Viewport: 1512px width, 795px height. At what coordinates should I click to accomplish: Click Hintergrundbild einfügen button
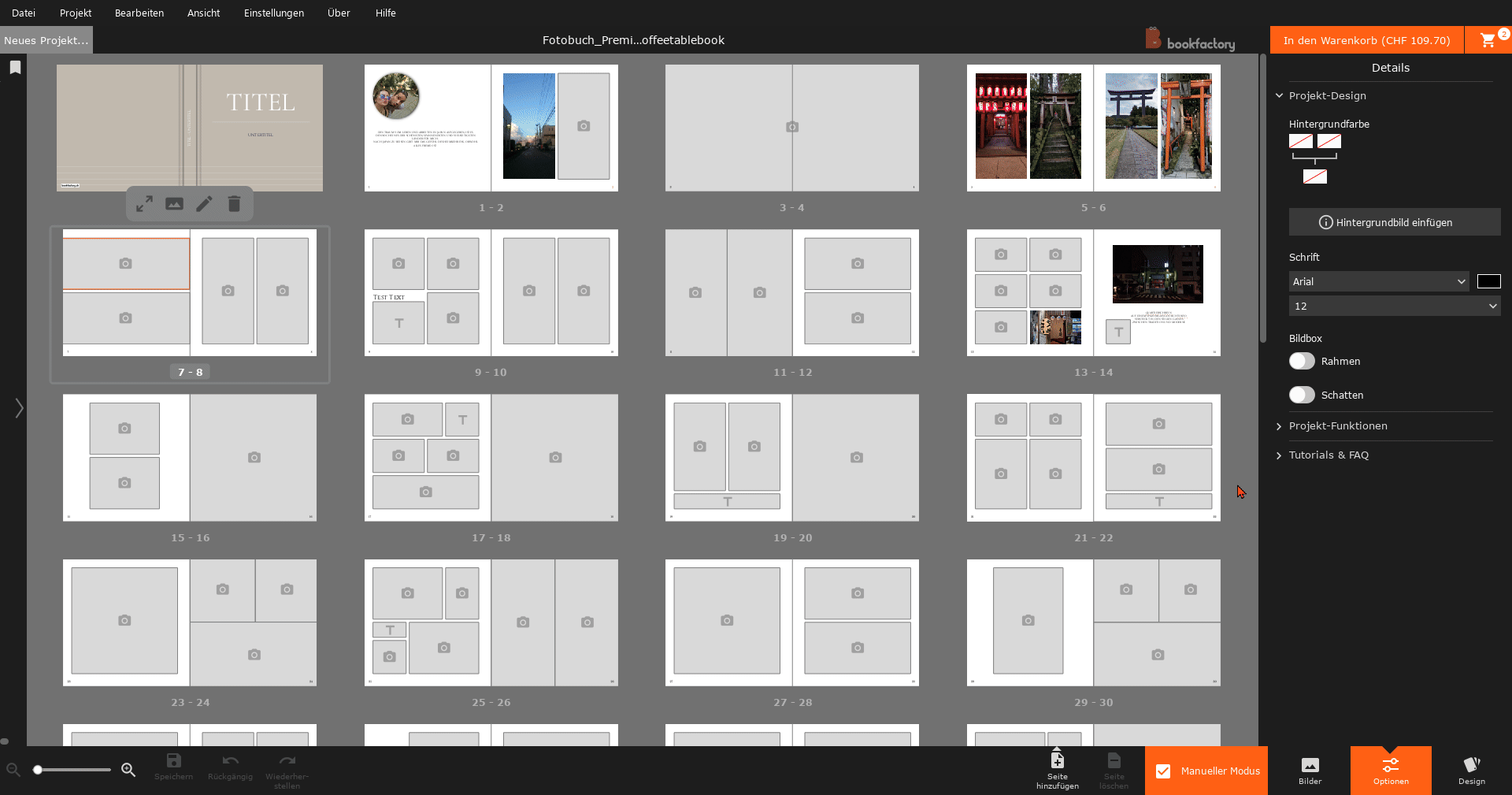pyautogui.click(x=1395, y=222)
